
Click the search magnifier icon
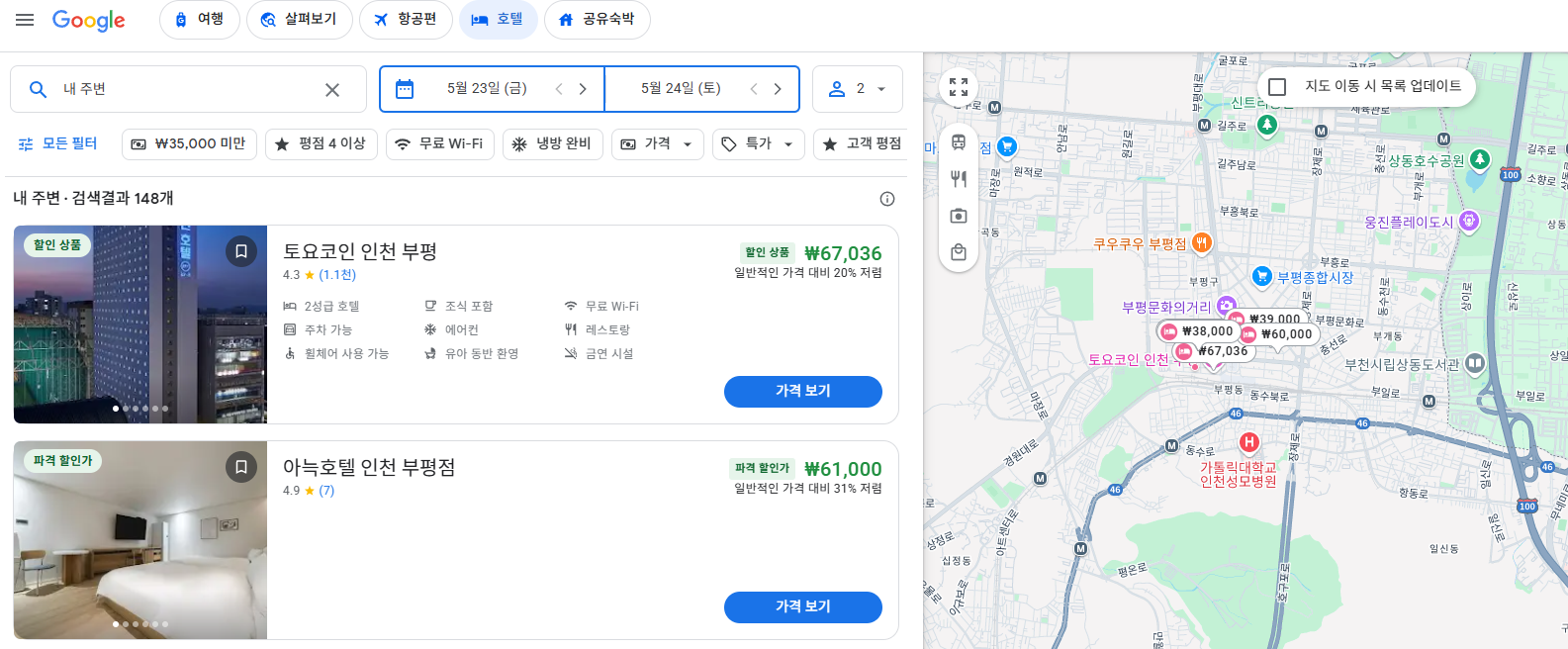pyautogui.click(x=38, y=90)
